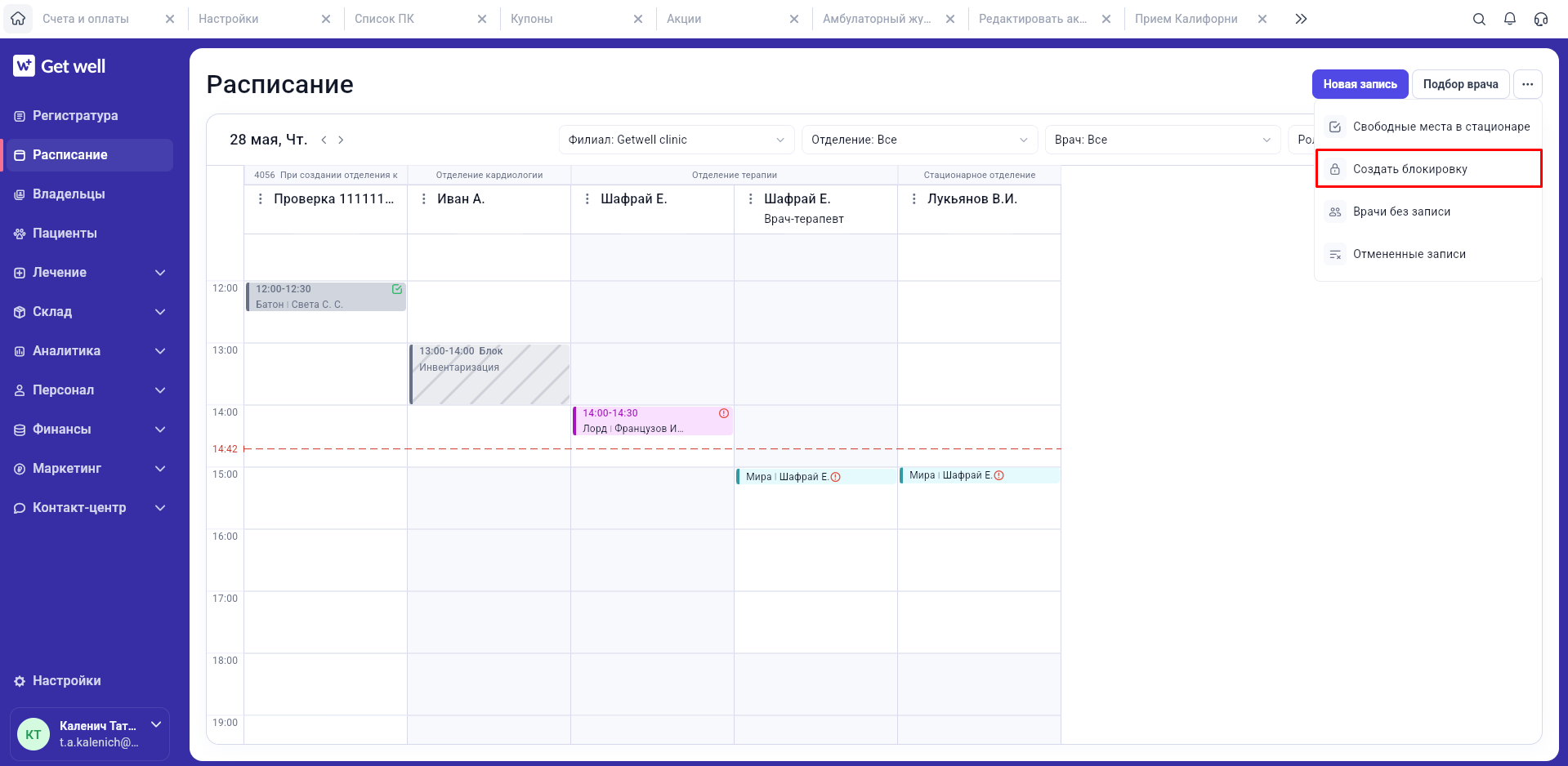
Task: Click the Новая запись button
Action: point(1360,84)
